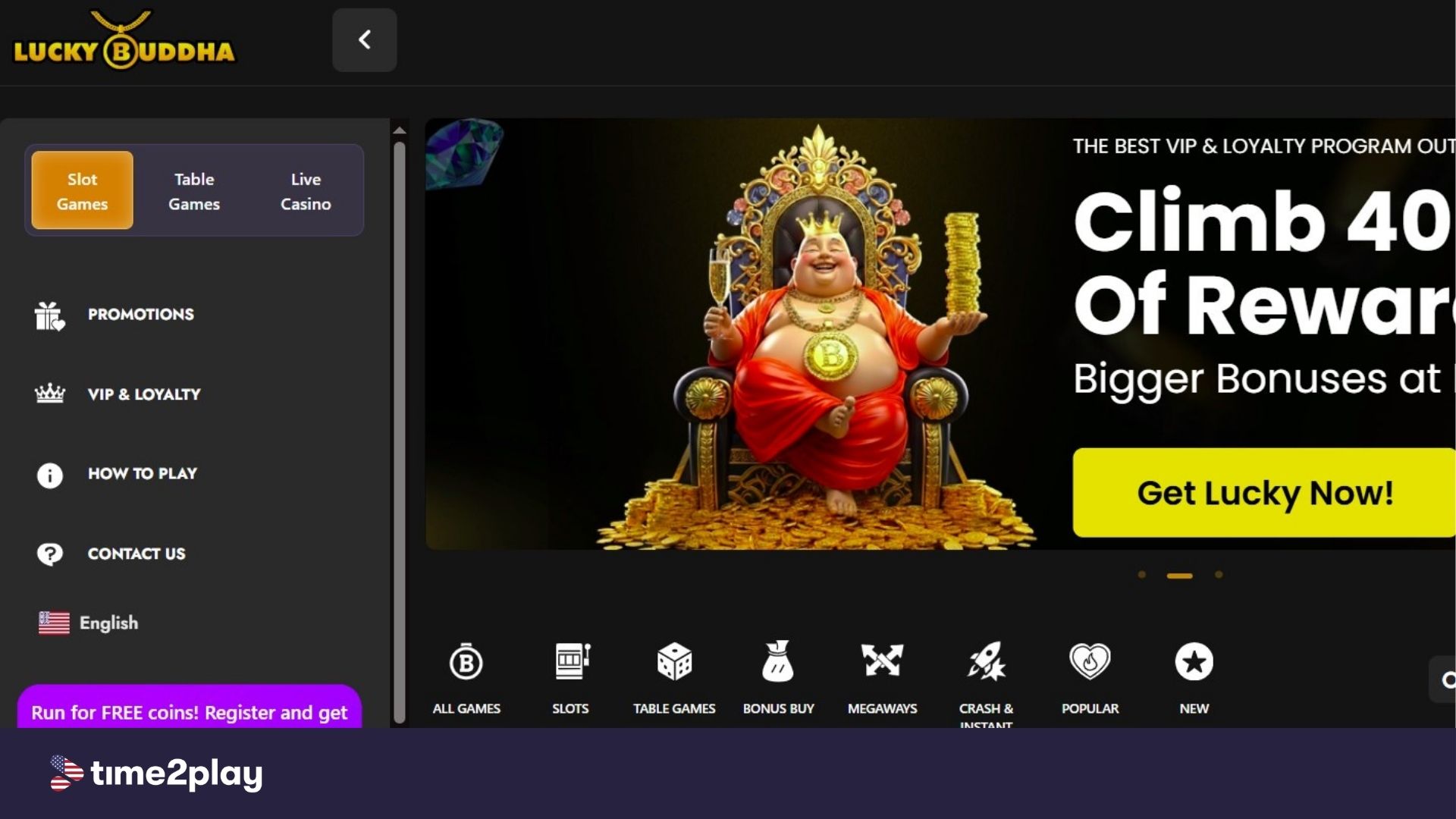Go to the first carousel slide dot

click(1142, 575)
